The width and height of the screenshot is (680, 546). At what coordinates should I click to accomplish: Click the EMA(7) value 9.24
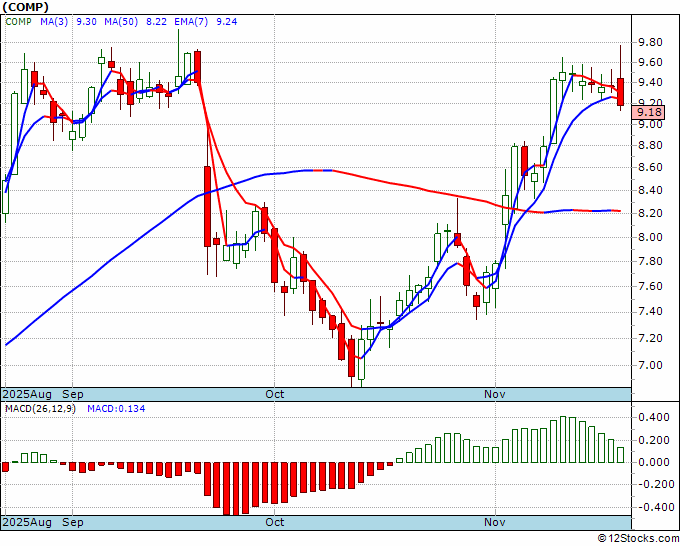click(x=226, y=22)
